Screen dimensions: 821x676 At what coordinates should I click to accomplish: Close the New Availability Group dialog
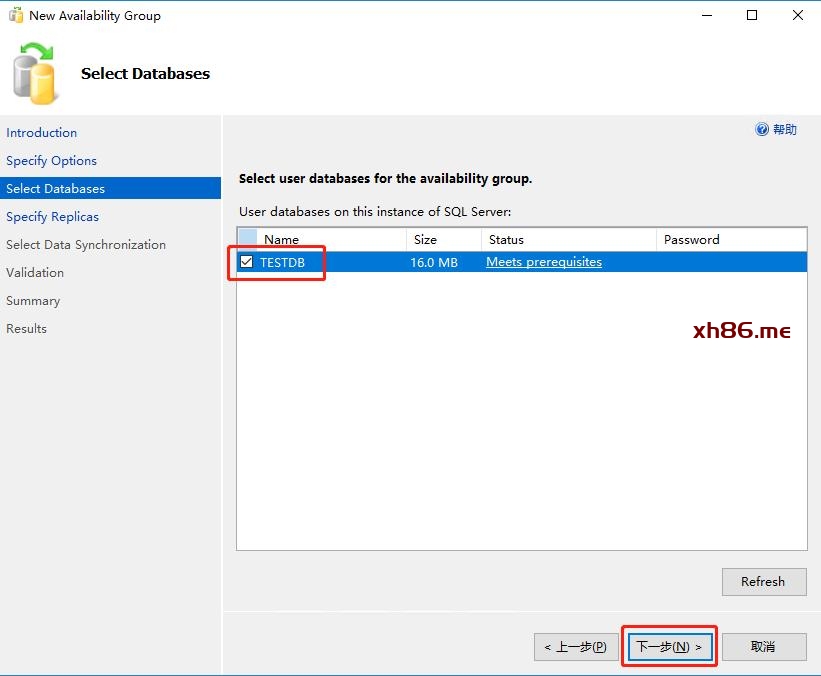click(797, 15)
